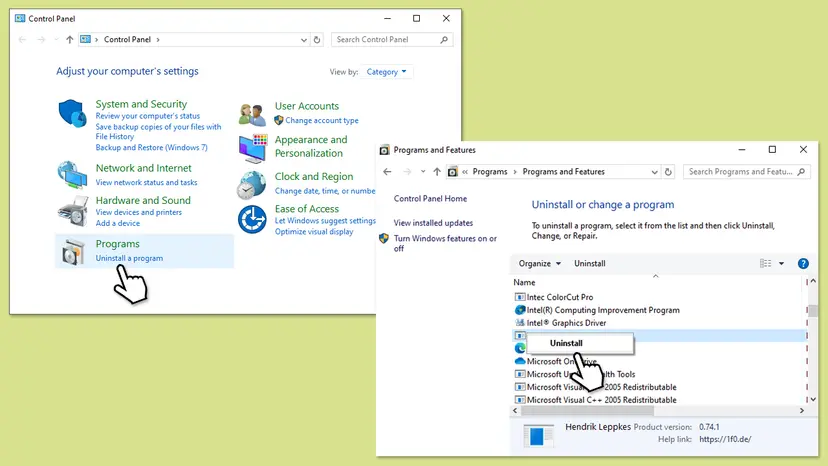The image size is (828, 466).
Task: Open System and Security heading
Action: click(141, 104)
